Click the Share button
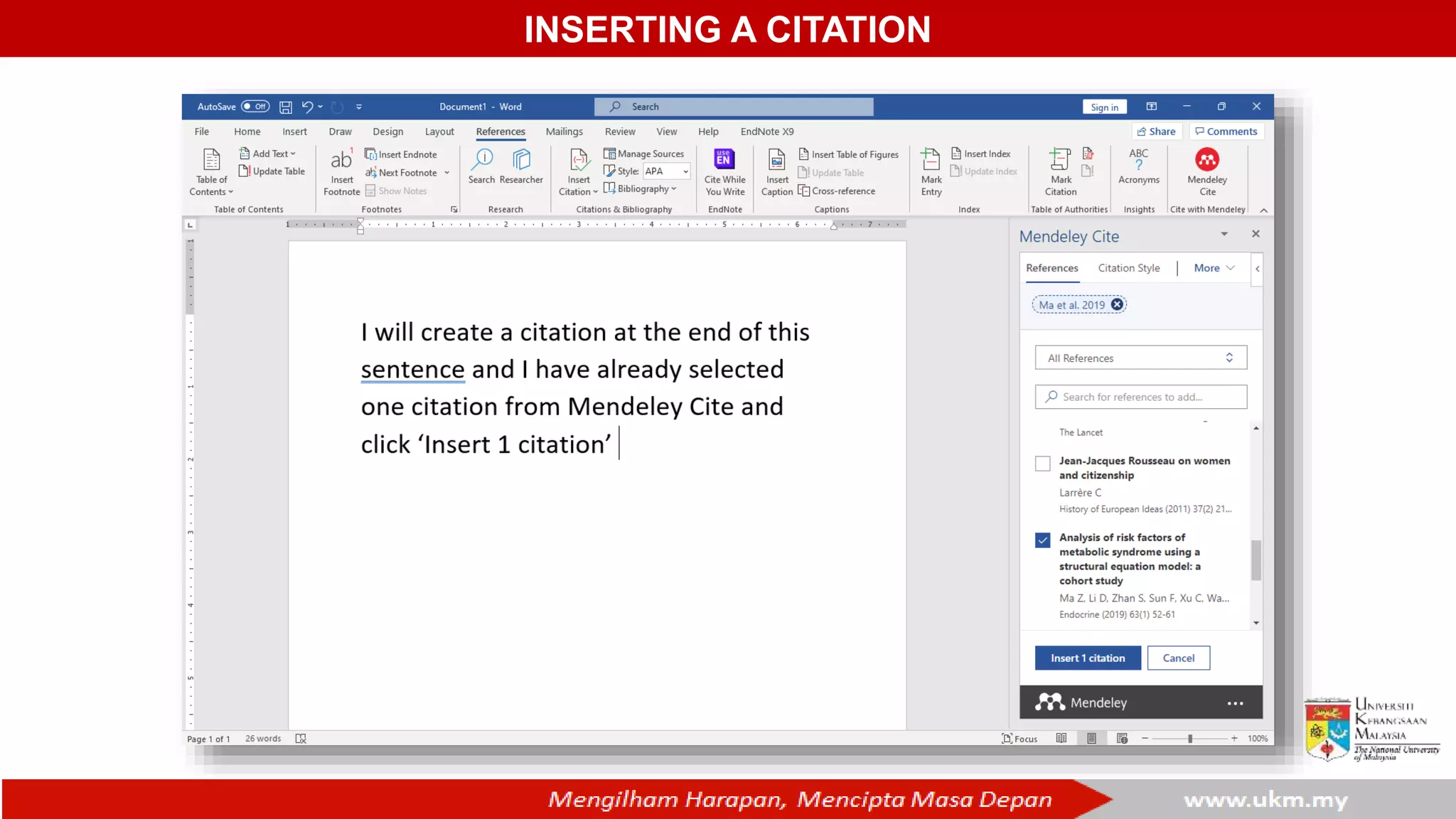Screen dimensions: 1456x819 point(1156,132)
